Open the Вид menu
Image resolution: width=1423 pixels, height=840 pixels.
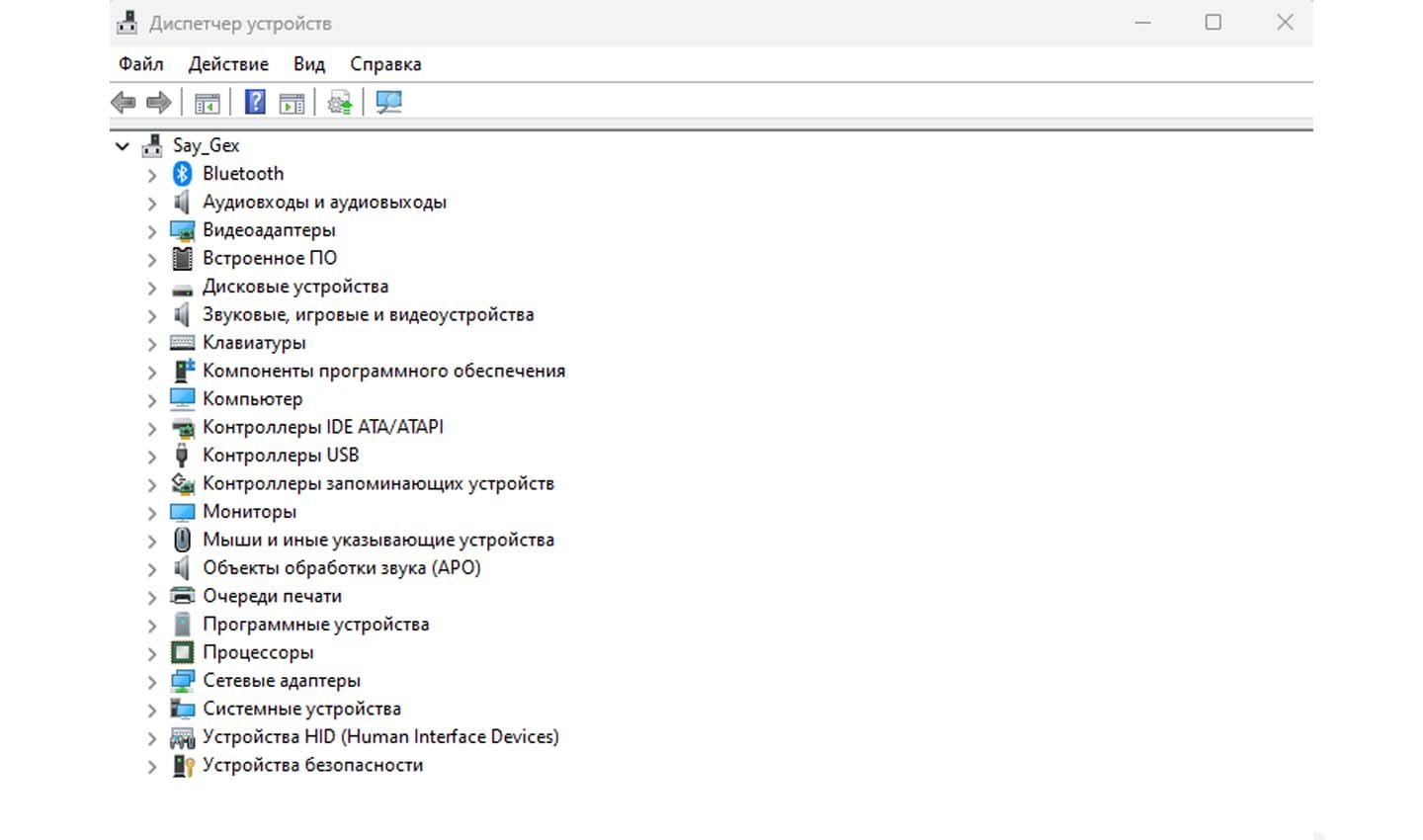click(309, 64)
